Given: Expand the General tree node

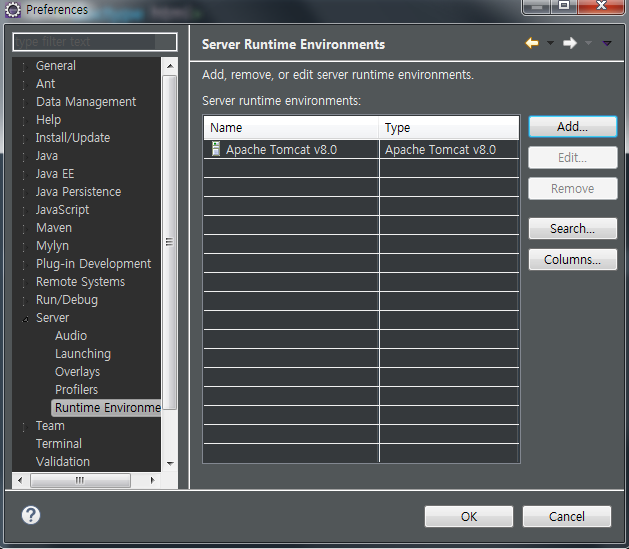Looking at the screenshot, I should coord(25,67).
